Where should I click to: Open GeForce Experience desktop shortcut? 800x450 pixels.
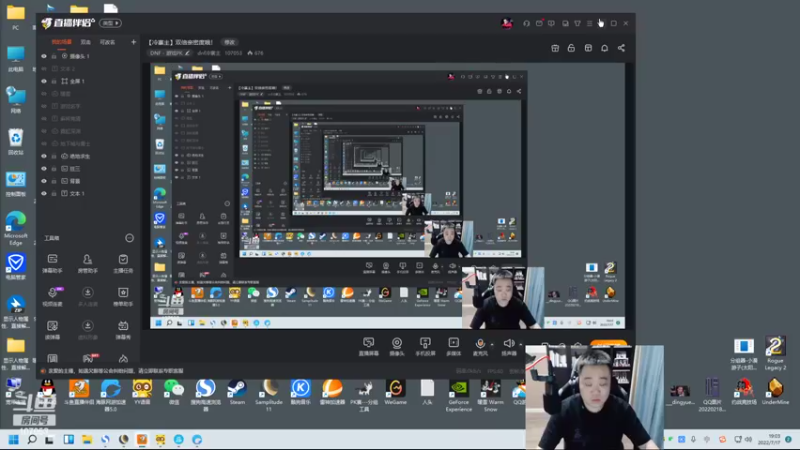pos(458,395)
